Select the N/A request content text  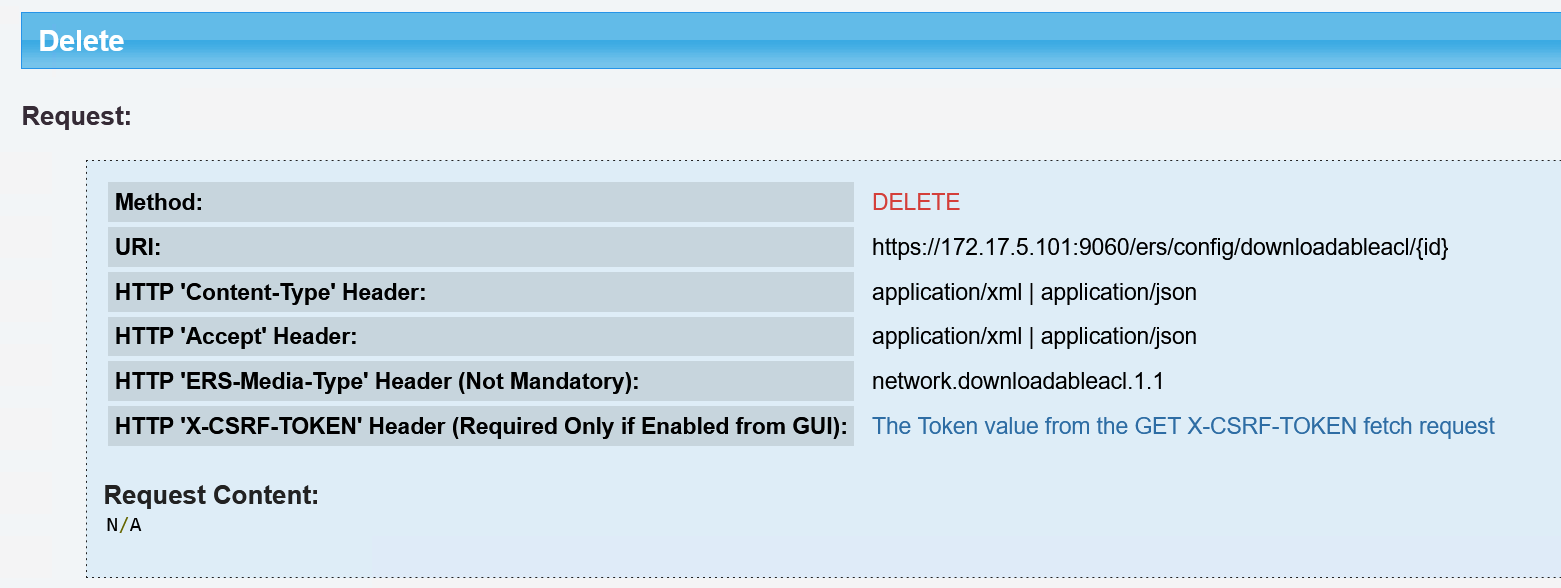click(124, 525)
